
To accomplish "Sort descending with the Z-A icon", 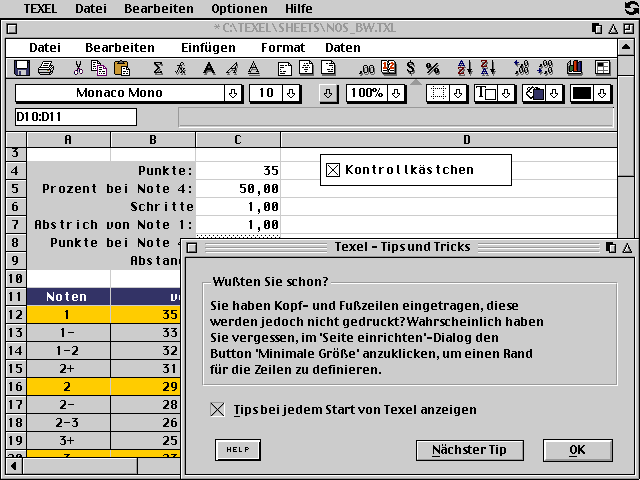I will tap(488, 68).
